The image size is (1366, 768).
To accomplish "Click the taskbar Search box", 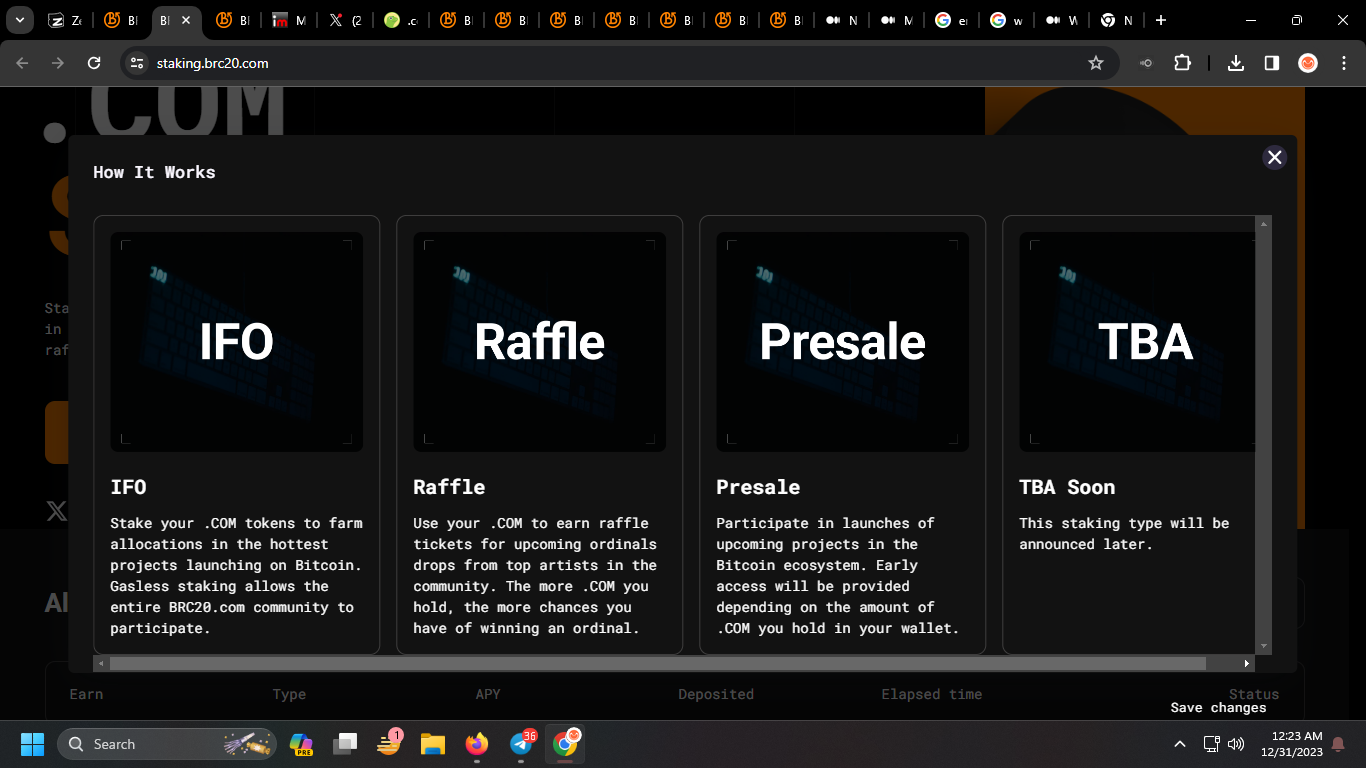I will tap(166, 744).
